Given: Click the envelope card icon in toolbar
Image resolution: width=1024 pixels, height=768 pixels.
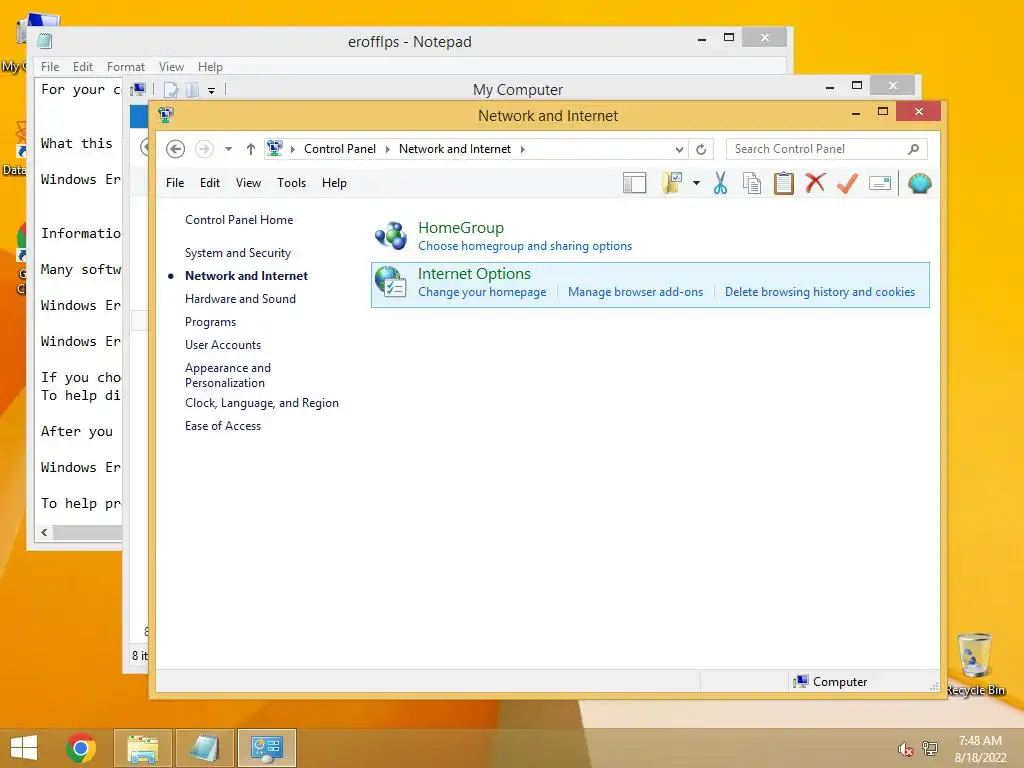Looking at the screenshot, I should pos(880,184).
